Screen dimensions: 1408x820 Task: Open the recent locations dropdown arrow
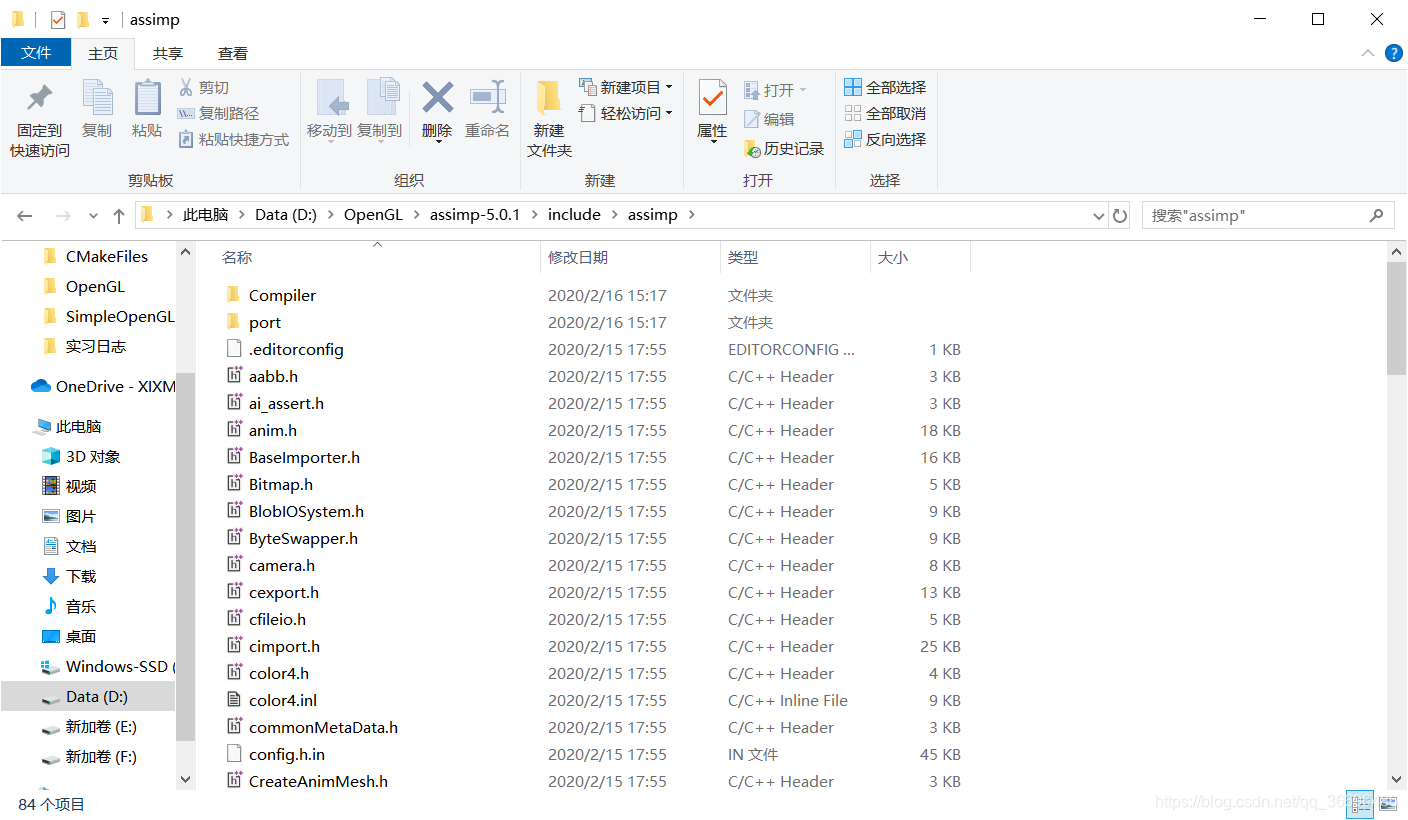tap(94, 216)
